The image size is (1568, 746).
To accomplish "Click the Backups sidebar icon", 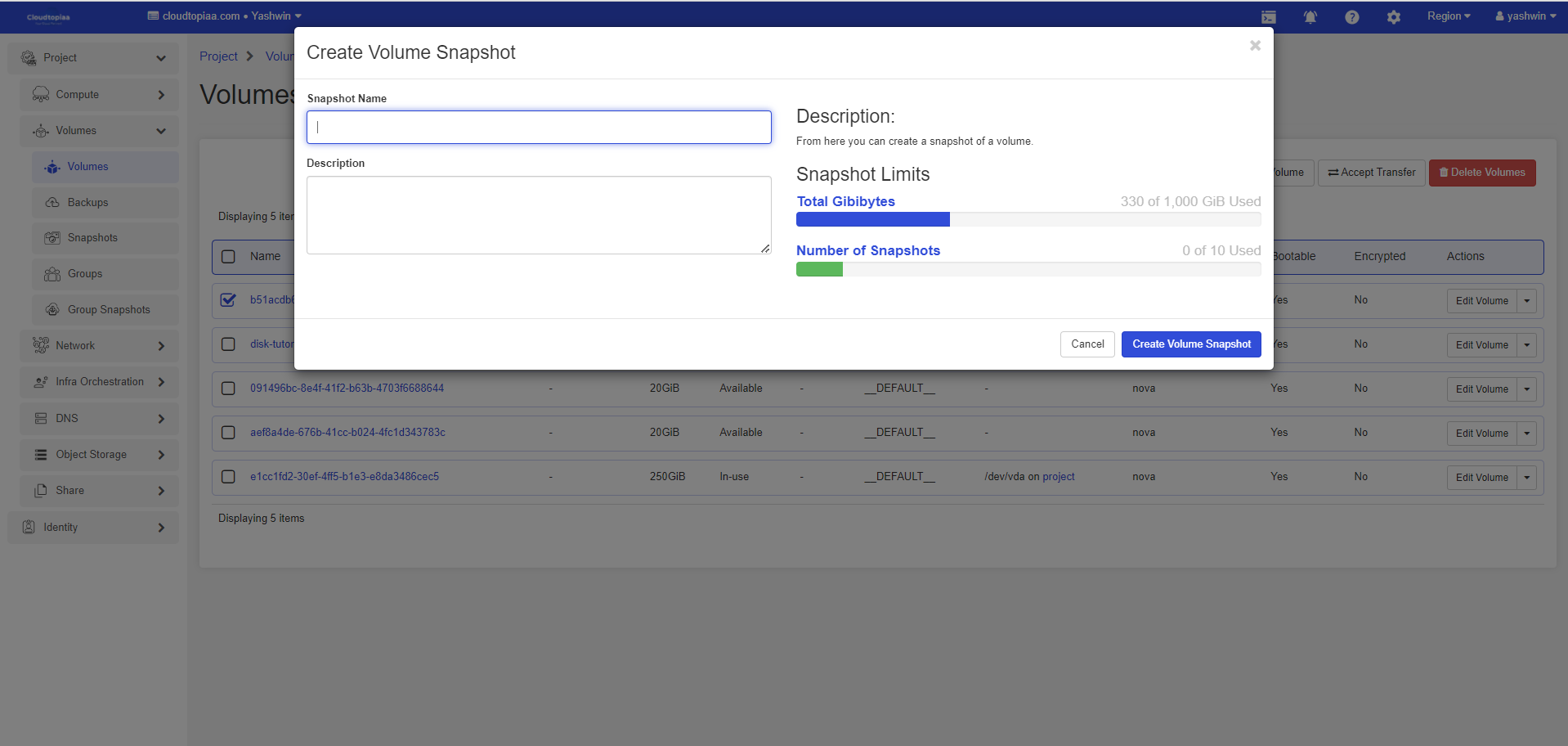I will point(52,203).
